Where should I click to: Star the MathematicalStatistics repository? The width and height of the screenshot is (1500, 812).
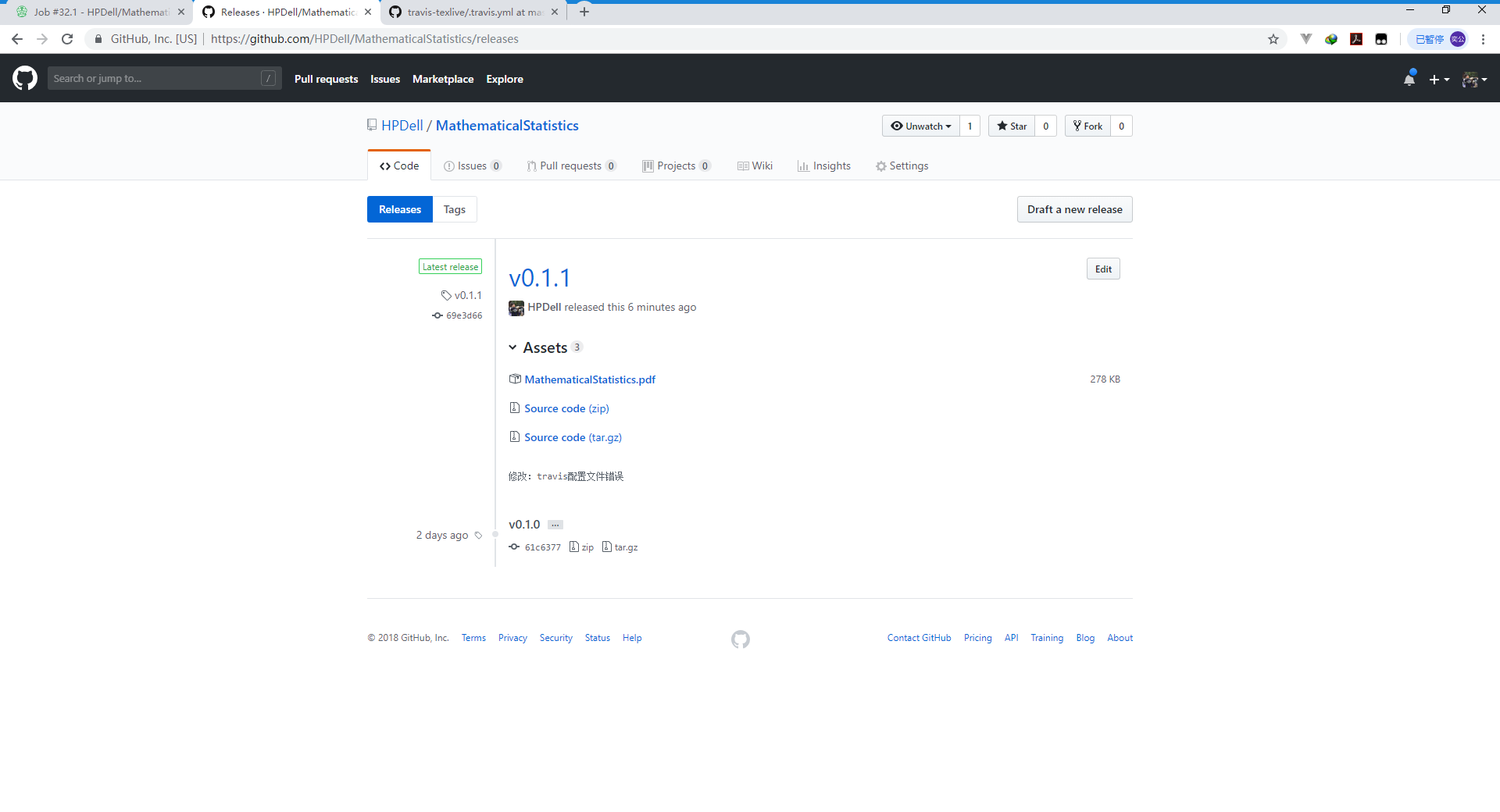(1012, 126)
